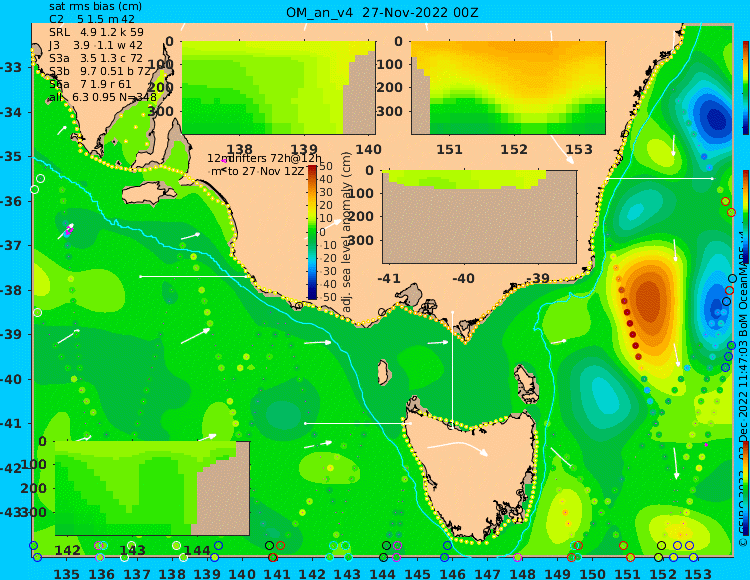
Task: Select the 'C2 5 1.5 m 42' stats row
Action: (92, 20)
